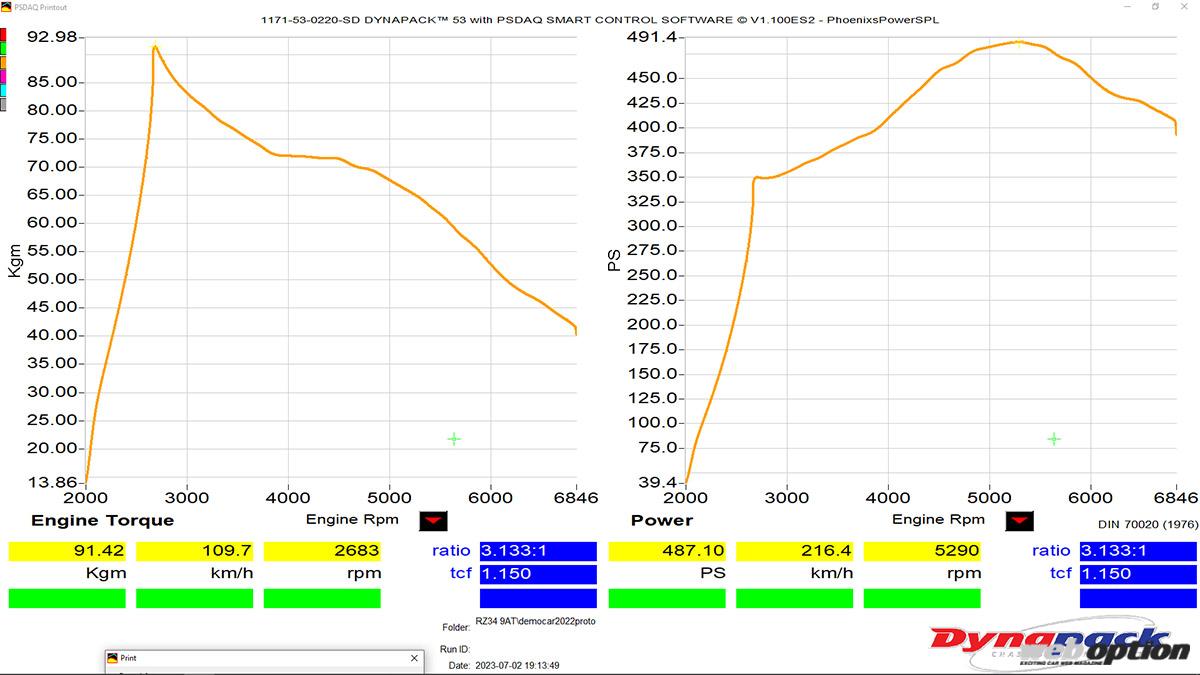Click the Print dialog icon
Viewport: 1200px width, 675px height.
click(113, 658)
